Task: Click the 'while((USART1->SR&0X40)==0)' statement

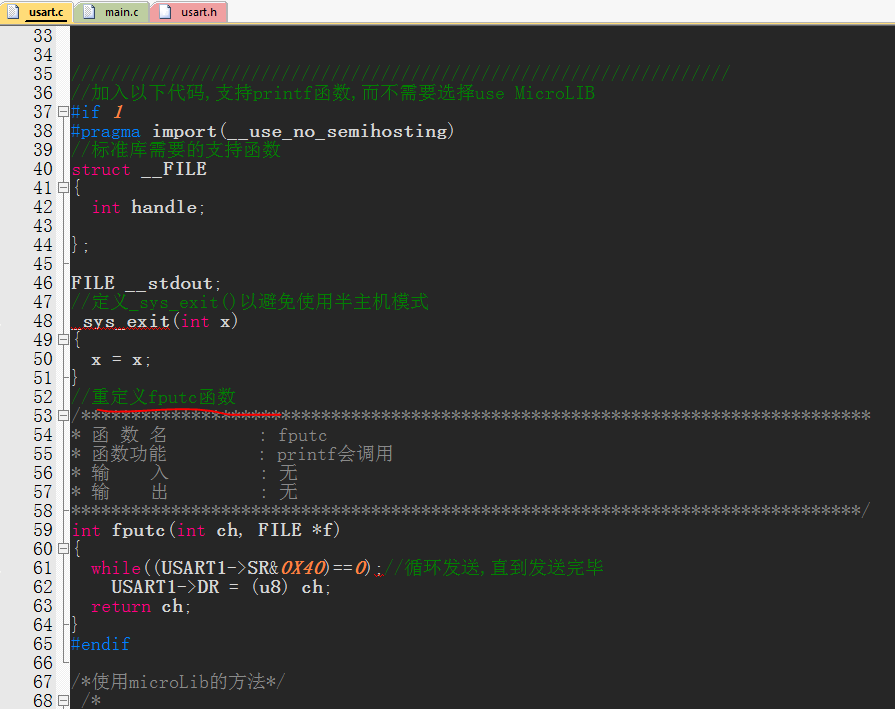Action: pos(231,568)
